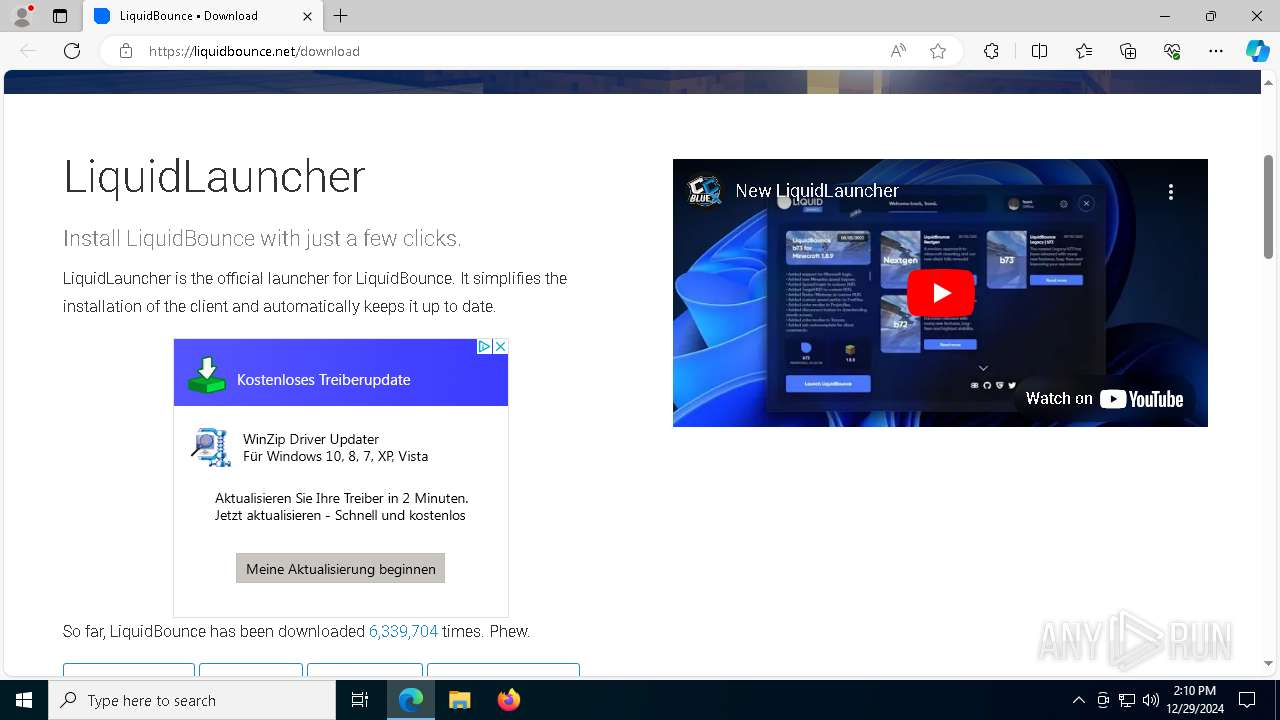
Task: Open the Favorites list icon
Action: (x=1084, y=51)
